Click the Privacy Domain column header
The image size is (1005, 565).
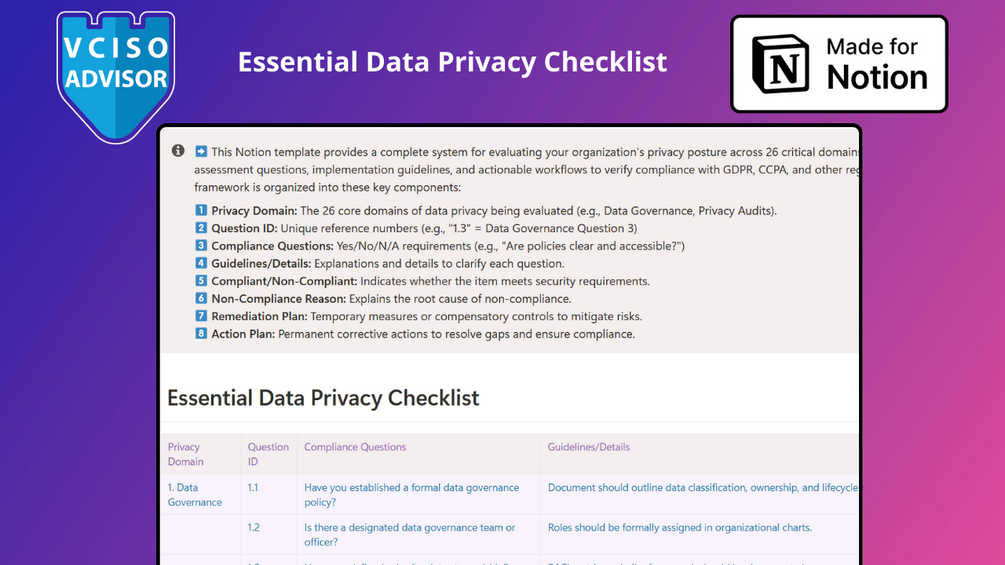pos(186,454)
